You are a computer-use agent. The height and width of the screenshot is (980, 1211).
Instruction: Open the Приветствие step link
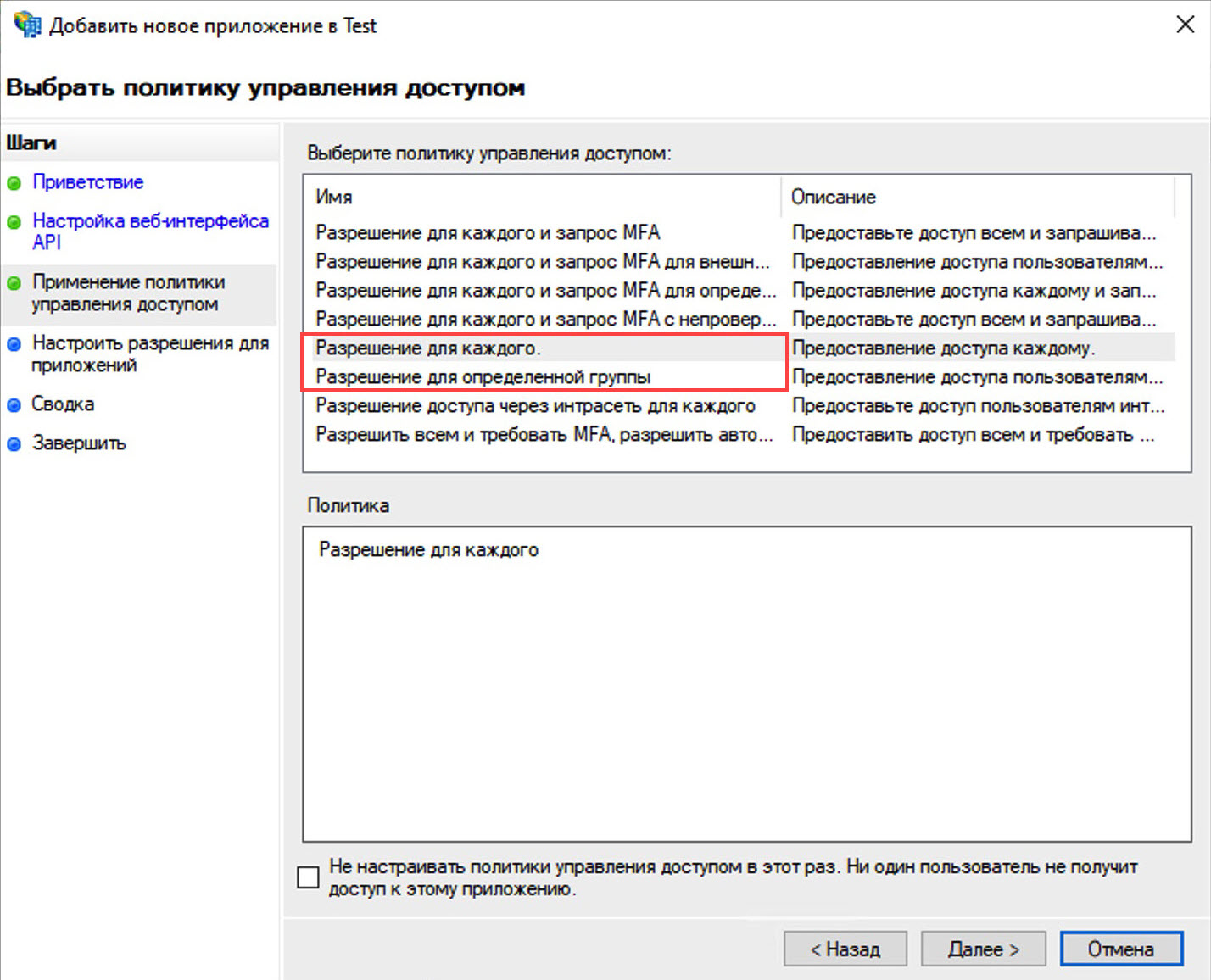point(87,182)
